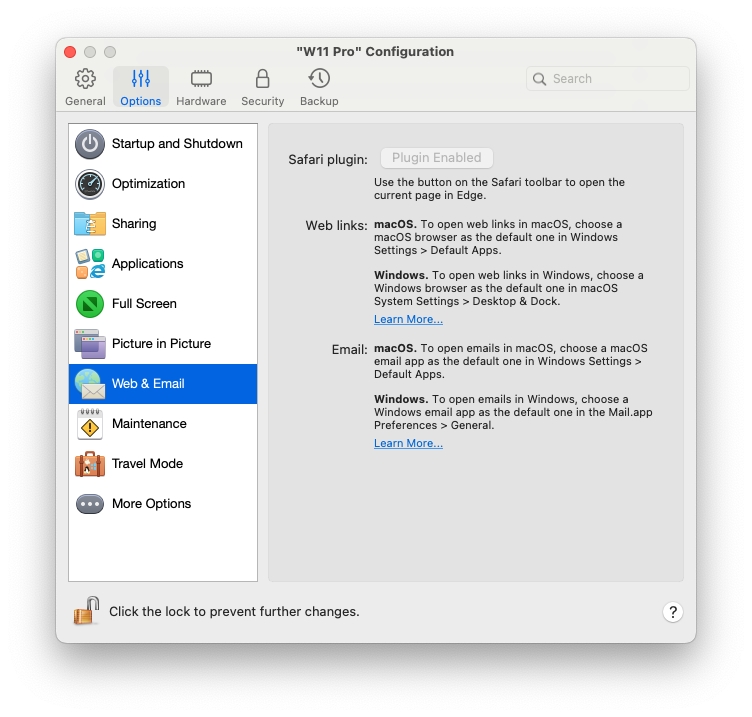The image size is (752, 717).
Task: Click the help question mark button
Action: pyautogui.click(x=673, y=612)
